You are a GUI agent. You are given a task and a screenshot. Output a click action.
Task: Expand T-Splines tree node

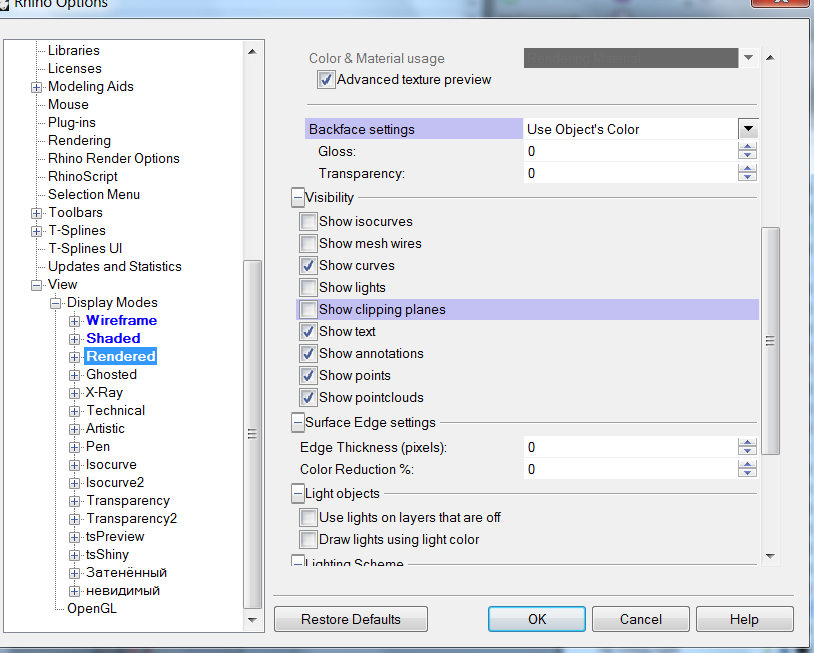click(36, 231)
